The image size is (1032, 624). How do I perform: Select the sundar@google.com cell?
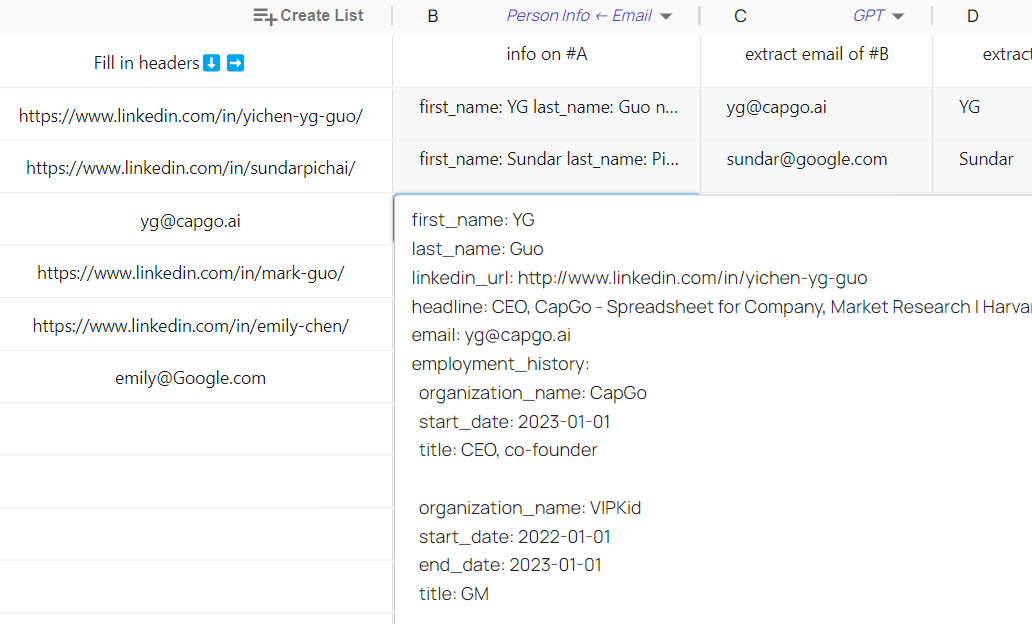pos(806,159)
